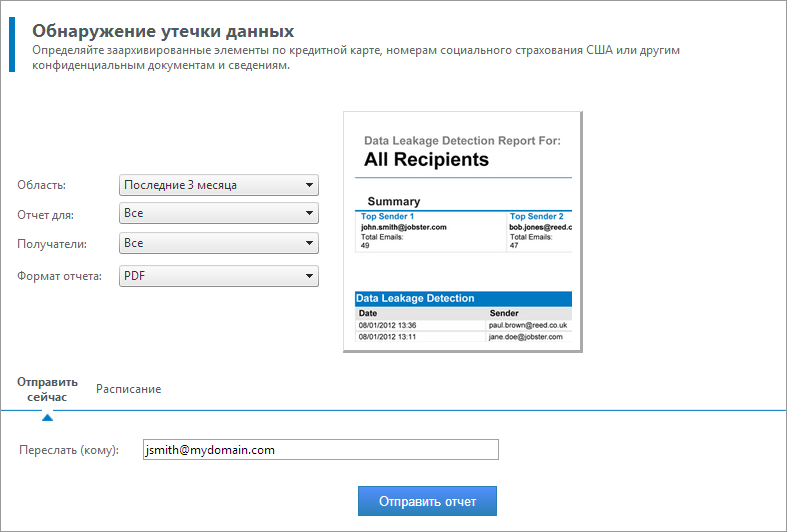Click the Отправить отчет button
787x532 pixels.
427,501
